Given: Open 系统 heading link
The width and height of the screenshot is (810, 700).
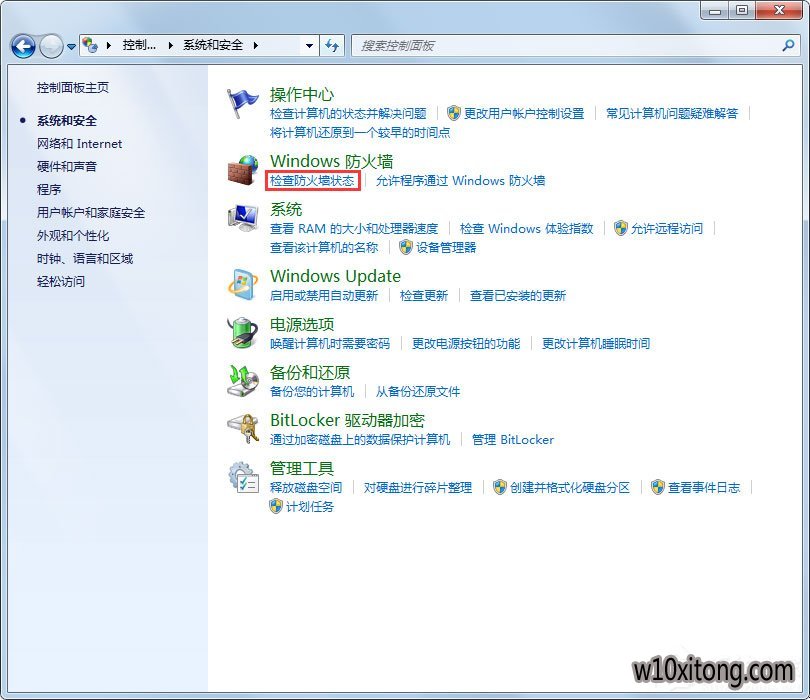Looking at the screenshot, I should coord(286,209).
